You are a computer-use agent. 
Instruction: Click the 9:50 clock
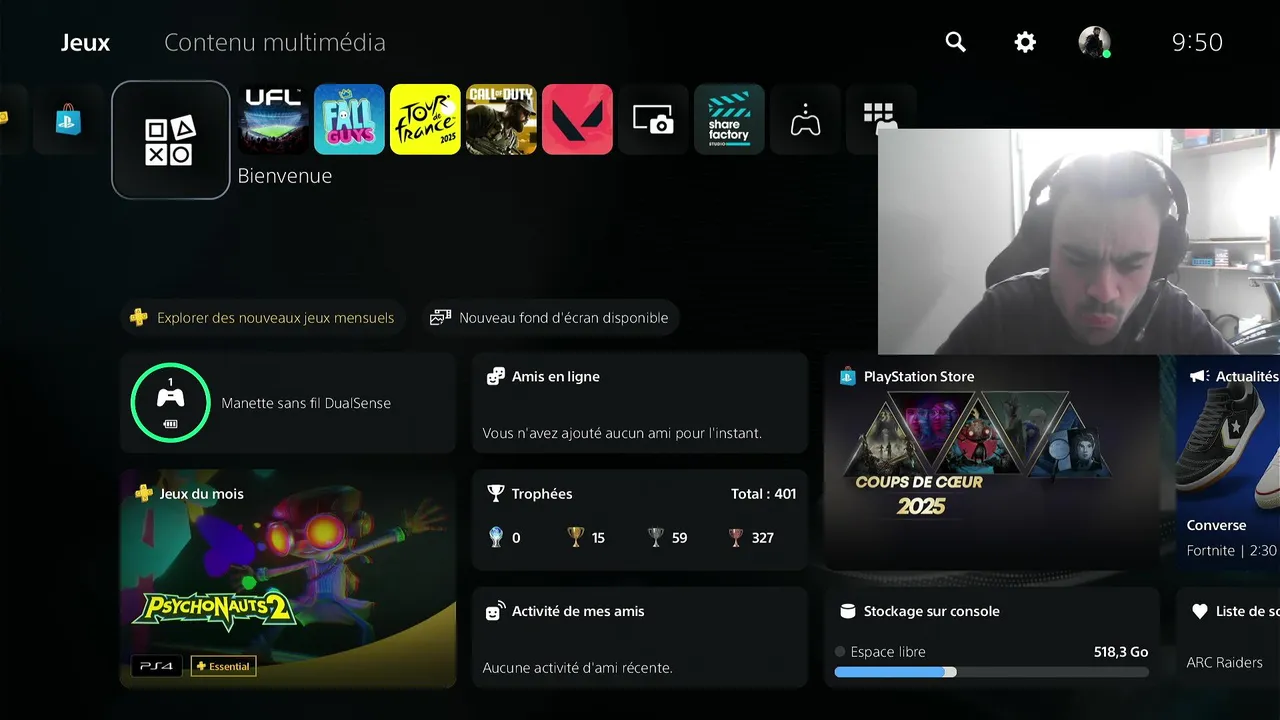point(1197,42)
